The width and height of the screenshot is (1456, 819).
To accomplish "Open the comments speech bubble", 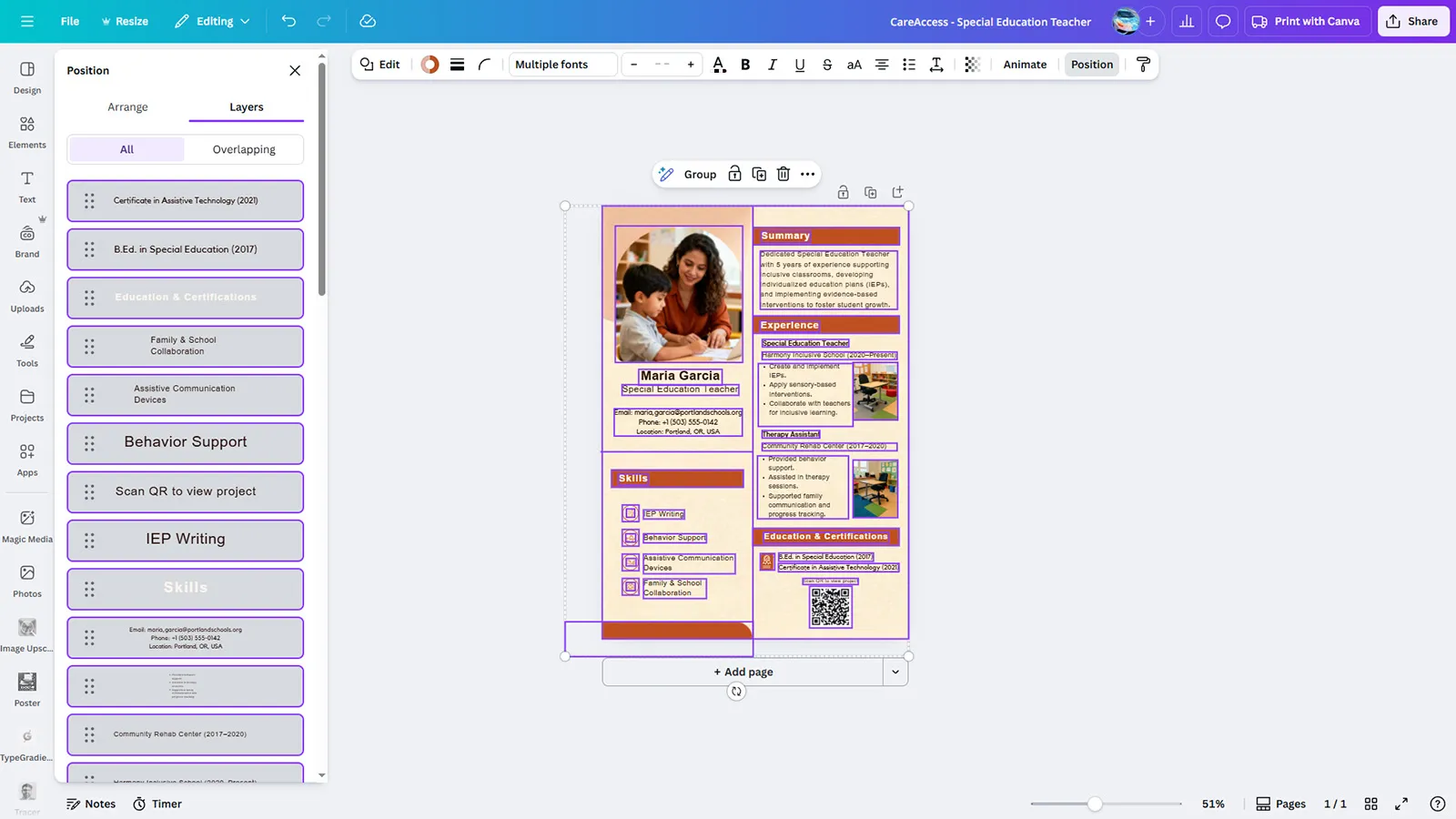I will tap(1223, 21).
